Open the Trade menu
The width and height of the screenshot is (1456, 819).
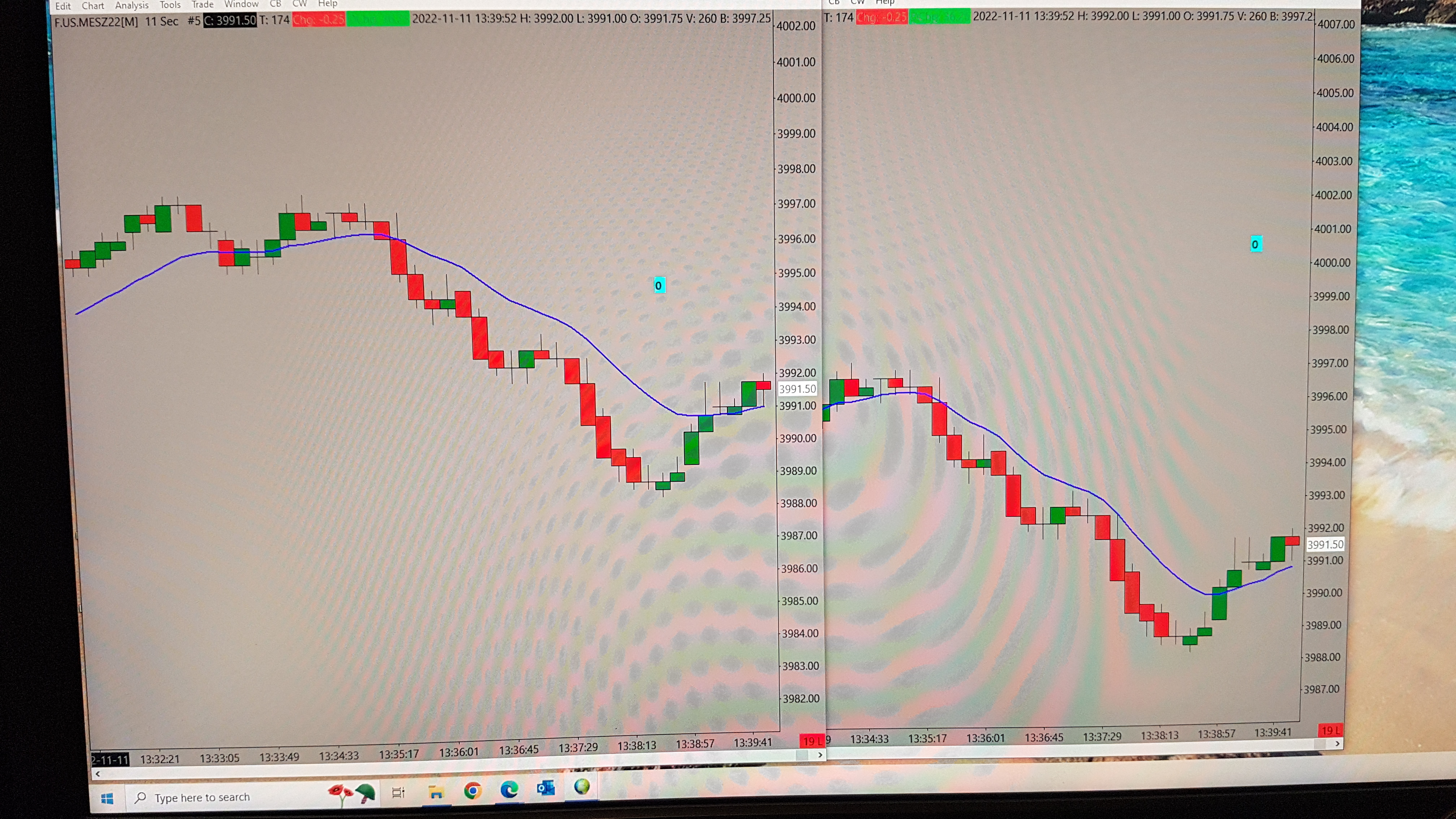tap(202, 5)
